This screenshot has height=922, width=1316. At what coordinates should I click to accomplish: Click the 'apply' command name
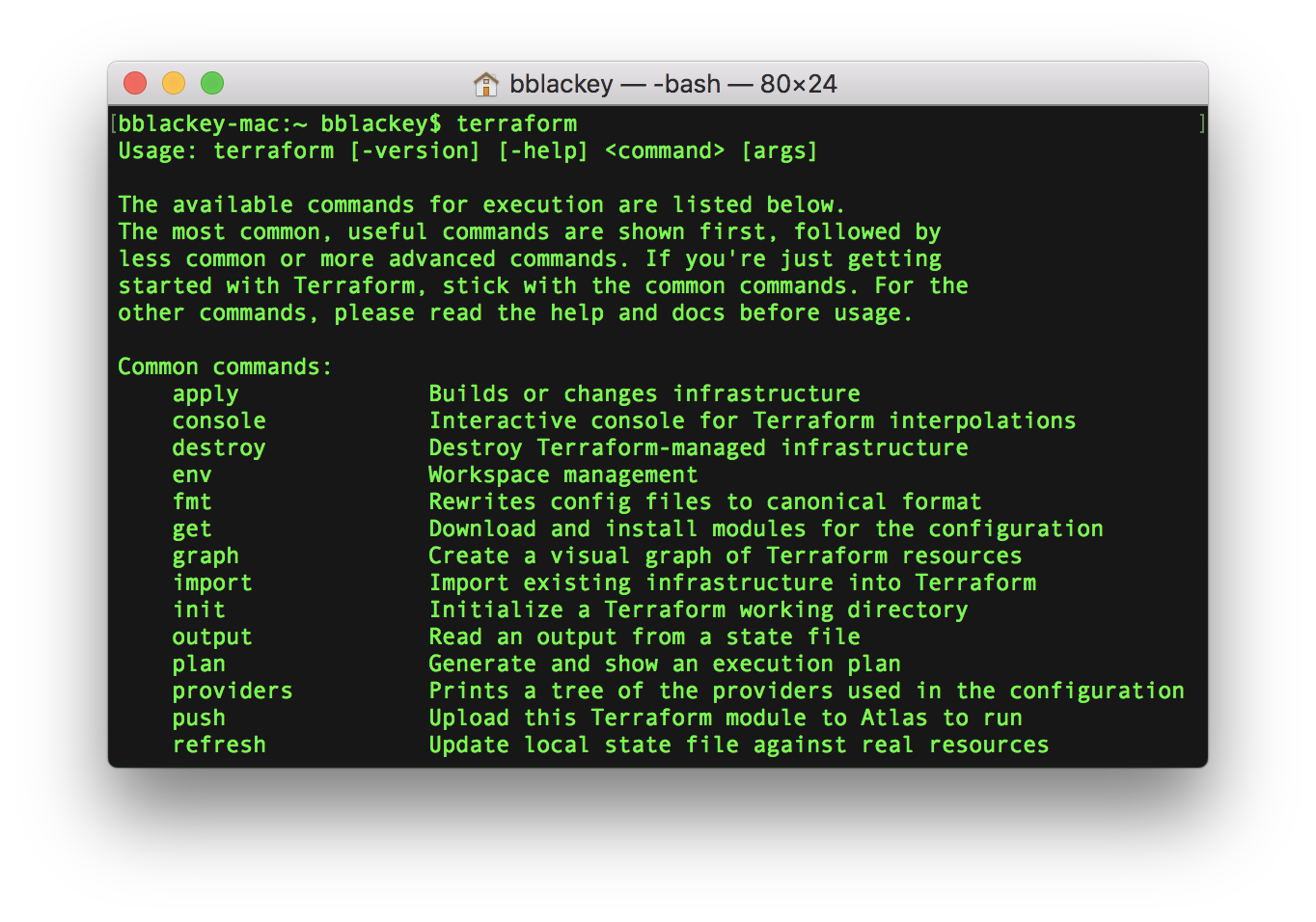click(x=206, y=393)
